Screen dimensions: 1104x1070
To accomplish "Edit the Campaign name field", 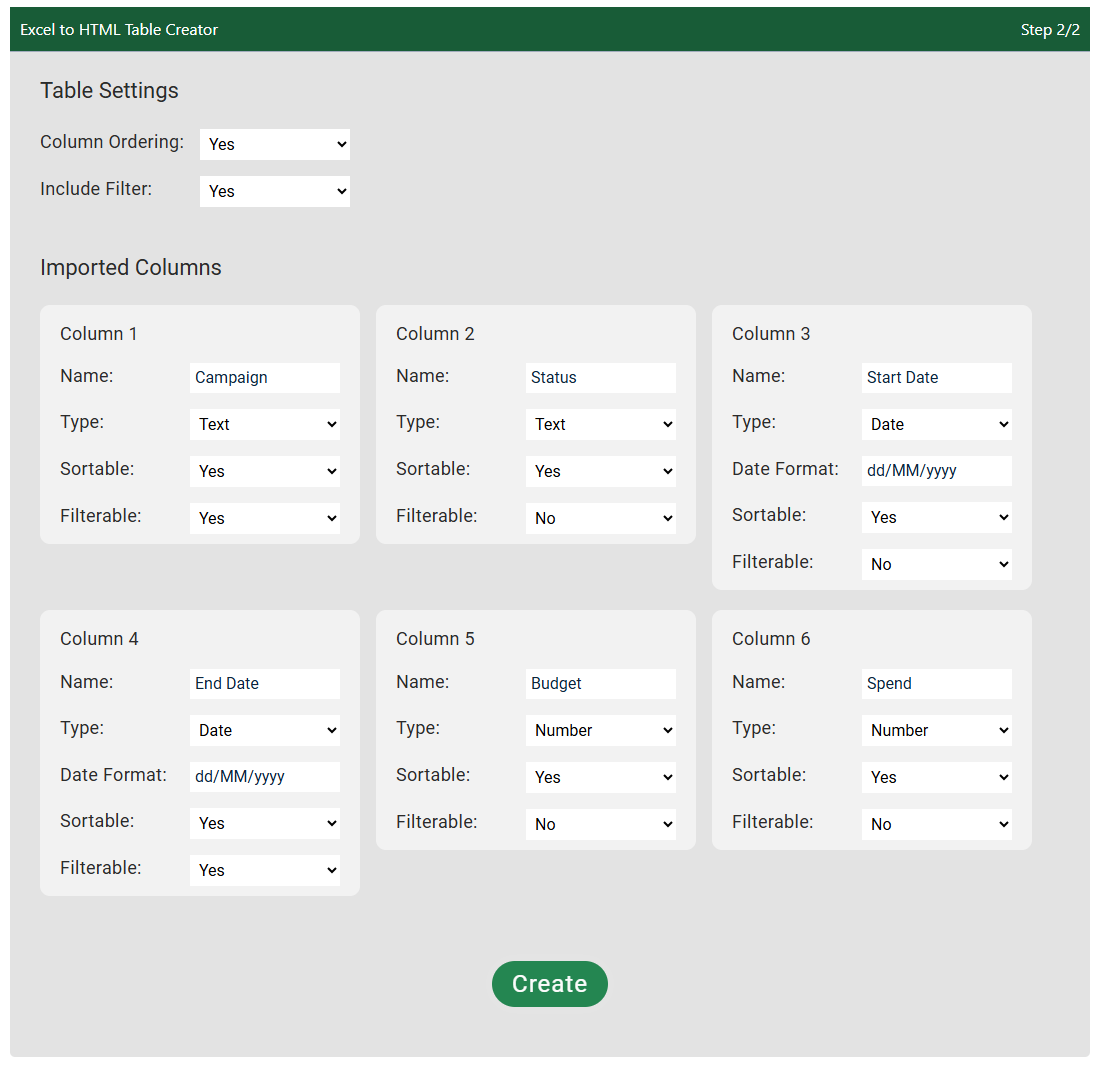I will tap(264, 378).
